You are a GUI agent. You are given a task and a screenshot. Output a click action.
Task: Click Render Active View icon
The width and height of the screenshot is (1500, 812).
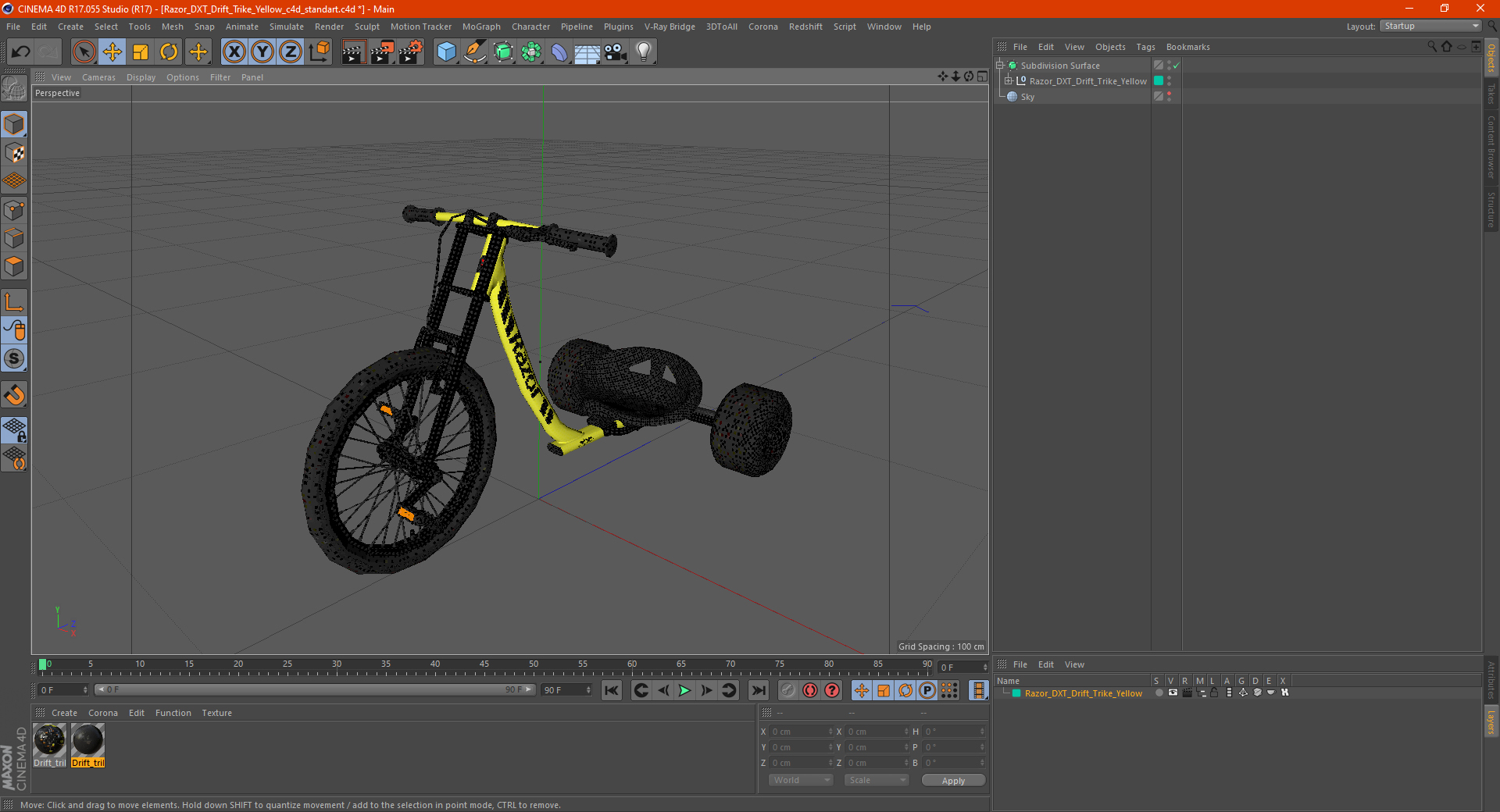pyautogui.click(x=353, y=52)
